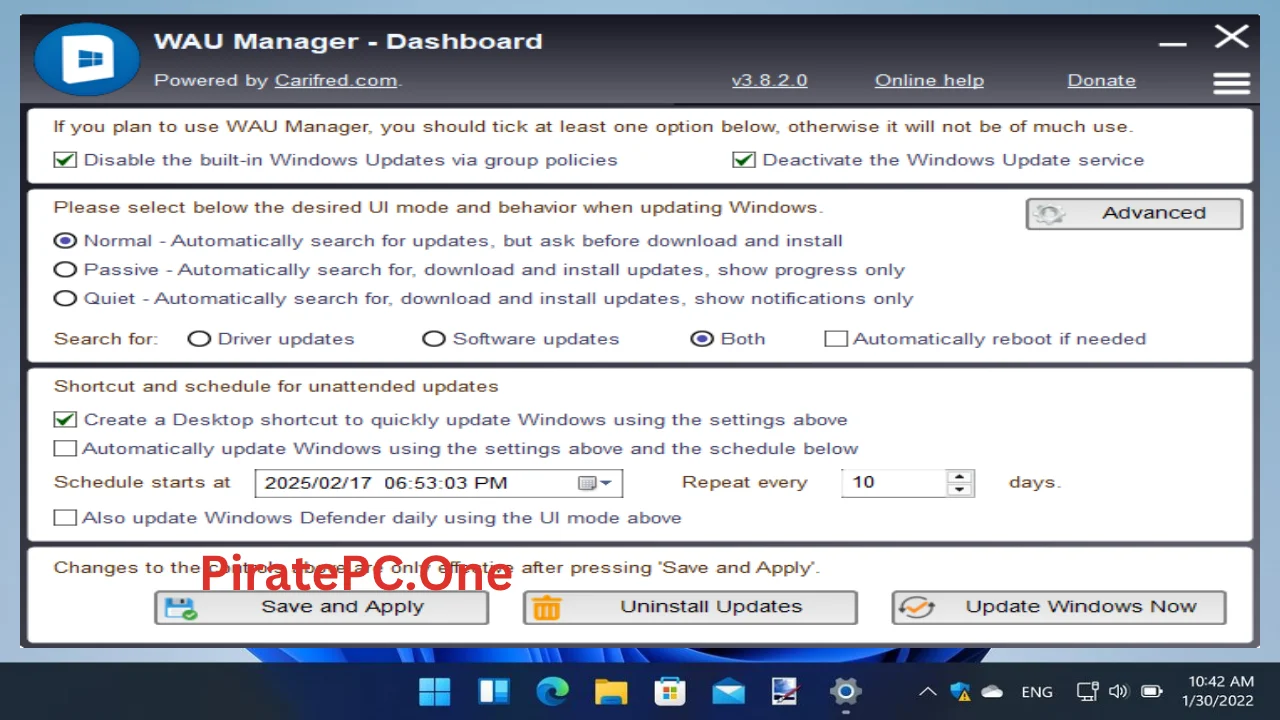Click the v3.8.2.0 version link
The image size is (1280, 720).
point(769,81)
